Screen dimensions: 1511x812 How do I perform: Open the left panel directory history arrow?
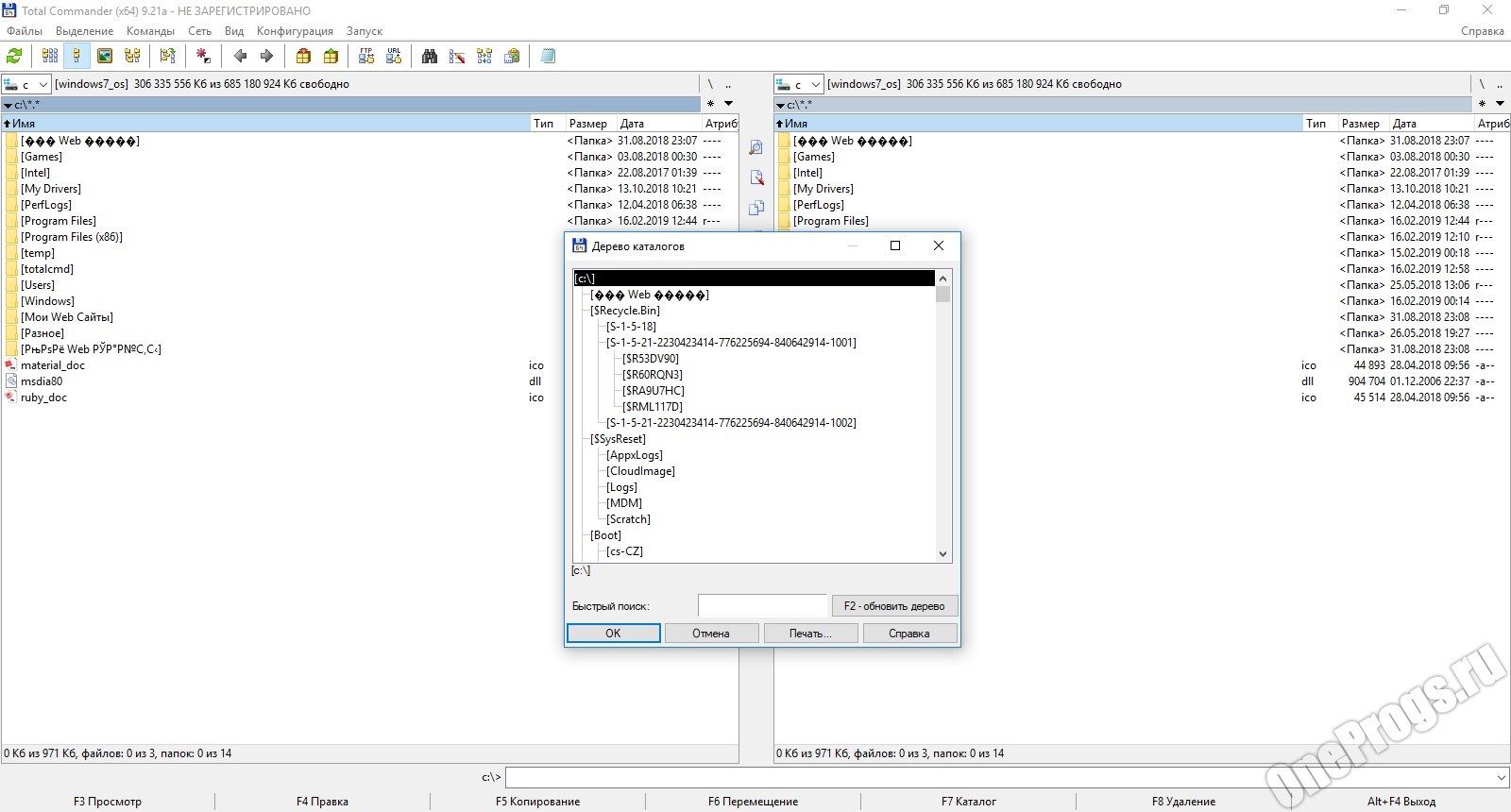click(x=728, y=104)
